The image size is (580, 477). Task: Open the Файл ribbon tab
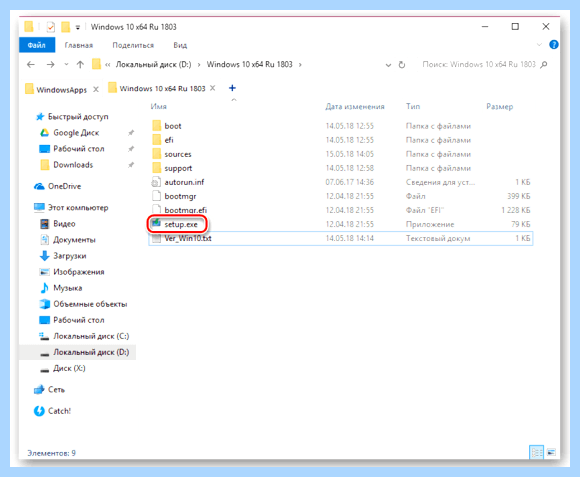37,45
